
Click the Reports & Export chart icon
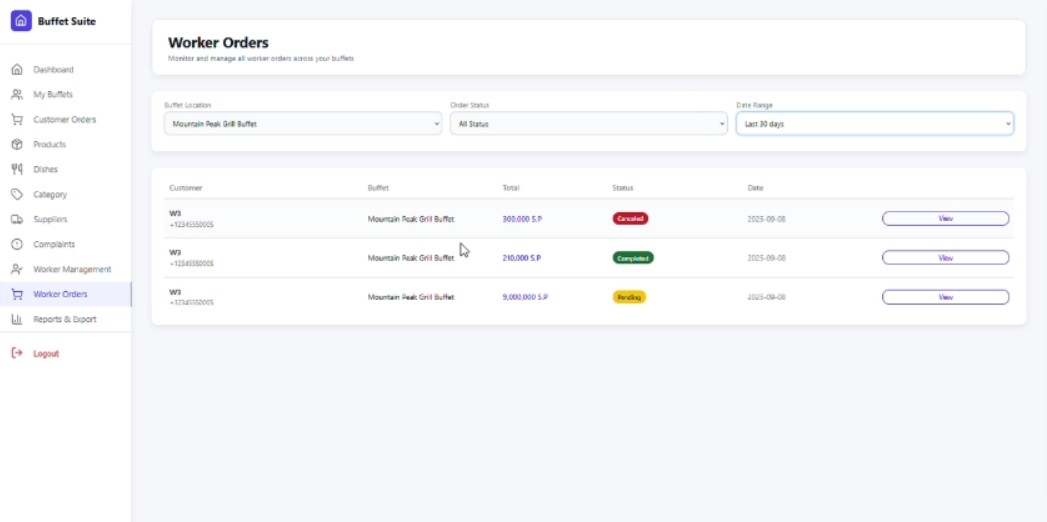17,320
